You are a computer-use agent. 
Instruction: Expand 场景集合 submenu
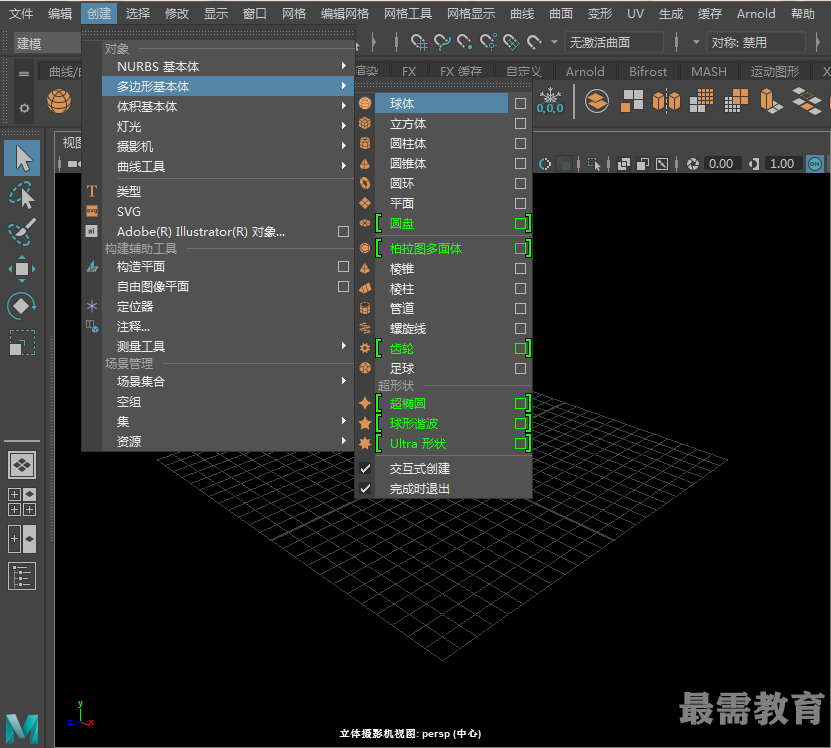227,381
